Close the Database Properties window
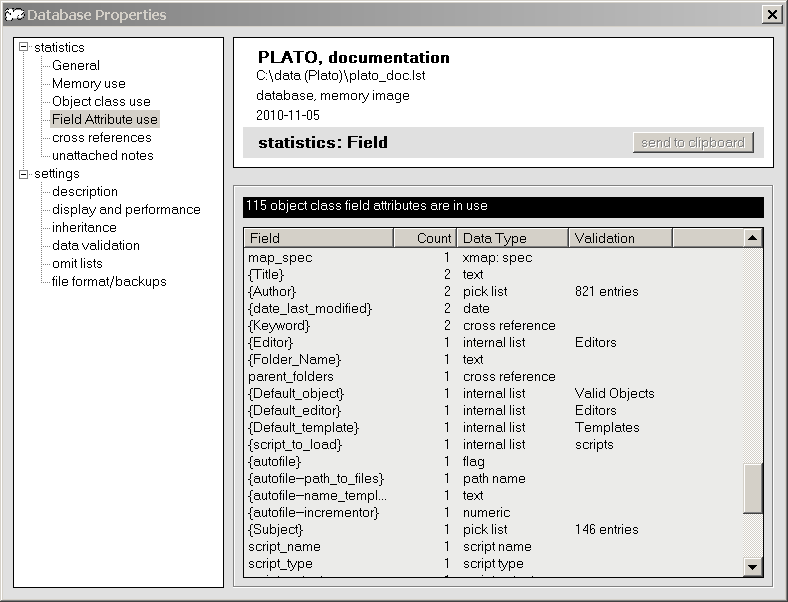 (771, 14)
